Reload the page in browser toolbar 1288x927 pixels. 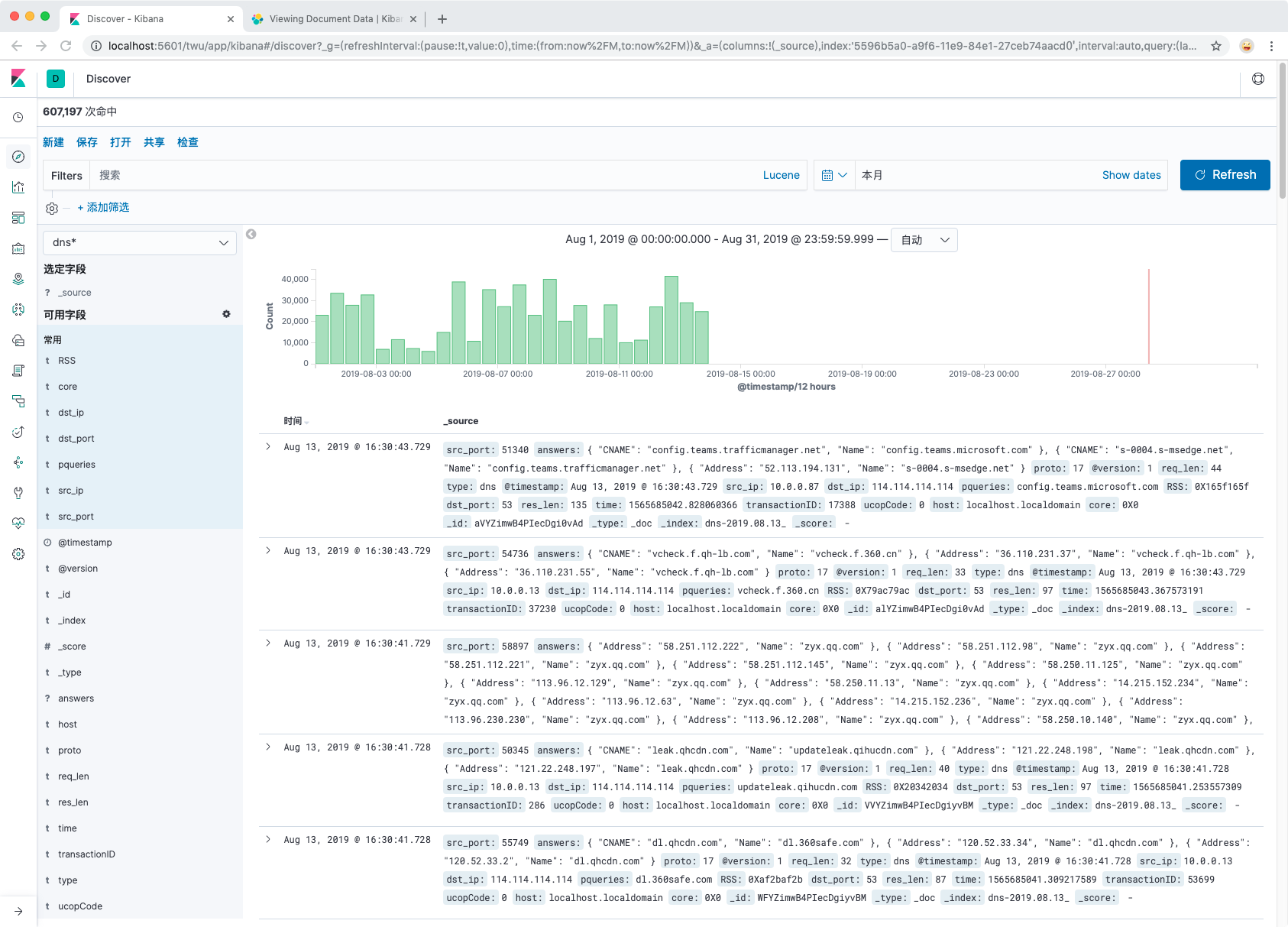tap(66, 46)
